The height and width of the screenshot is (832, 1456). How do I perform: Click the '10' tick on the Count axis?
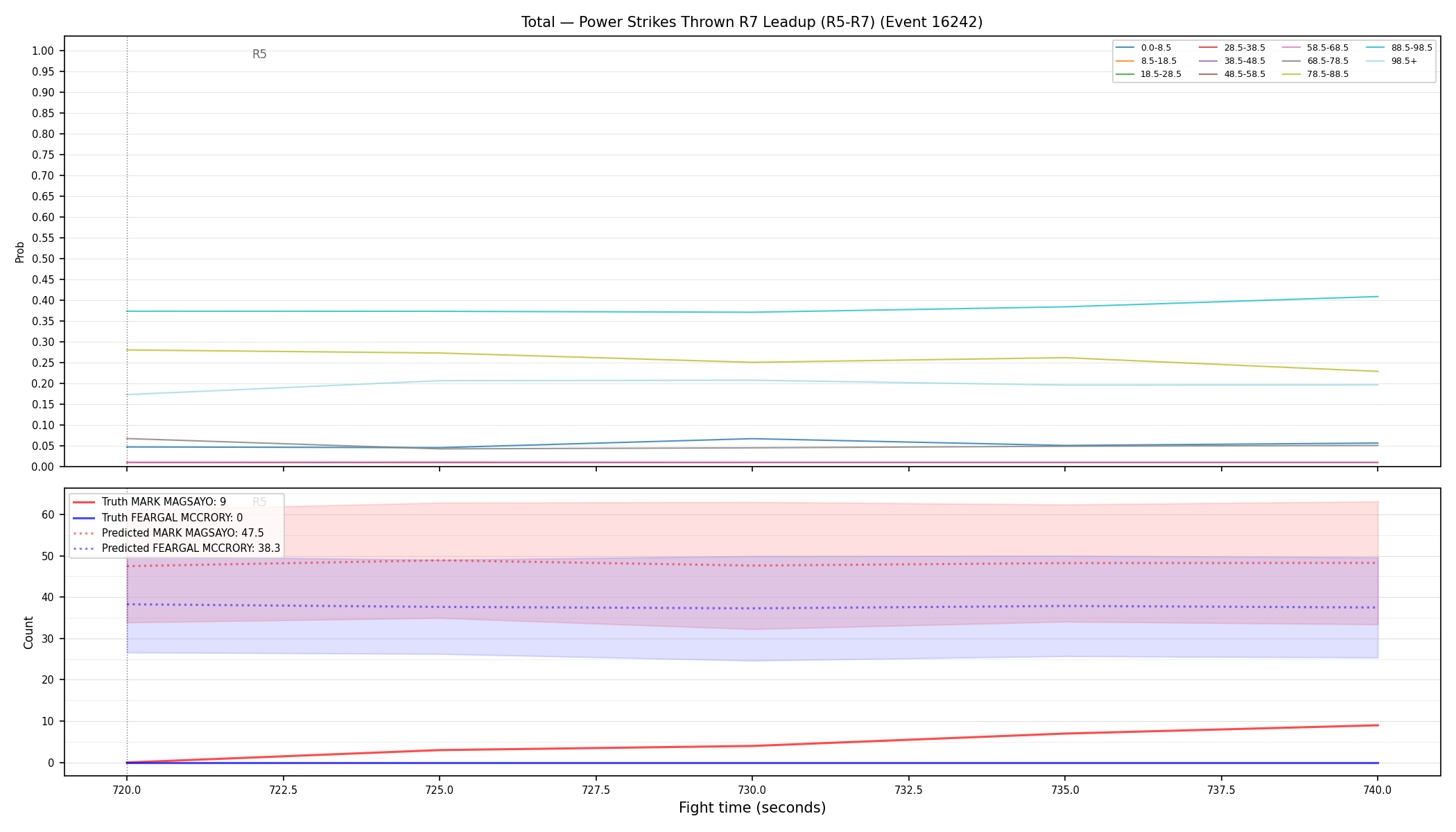(48, 722)
